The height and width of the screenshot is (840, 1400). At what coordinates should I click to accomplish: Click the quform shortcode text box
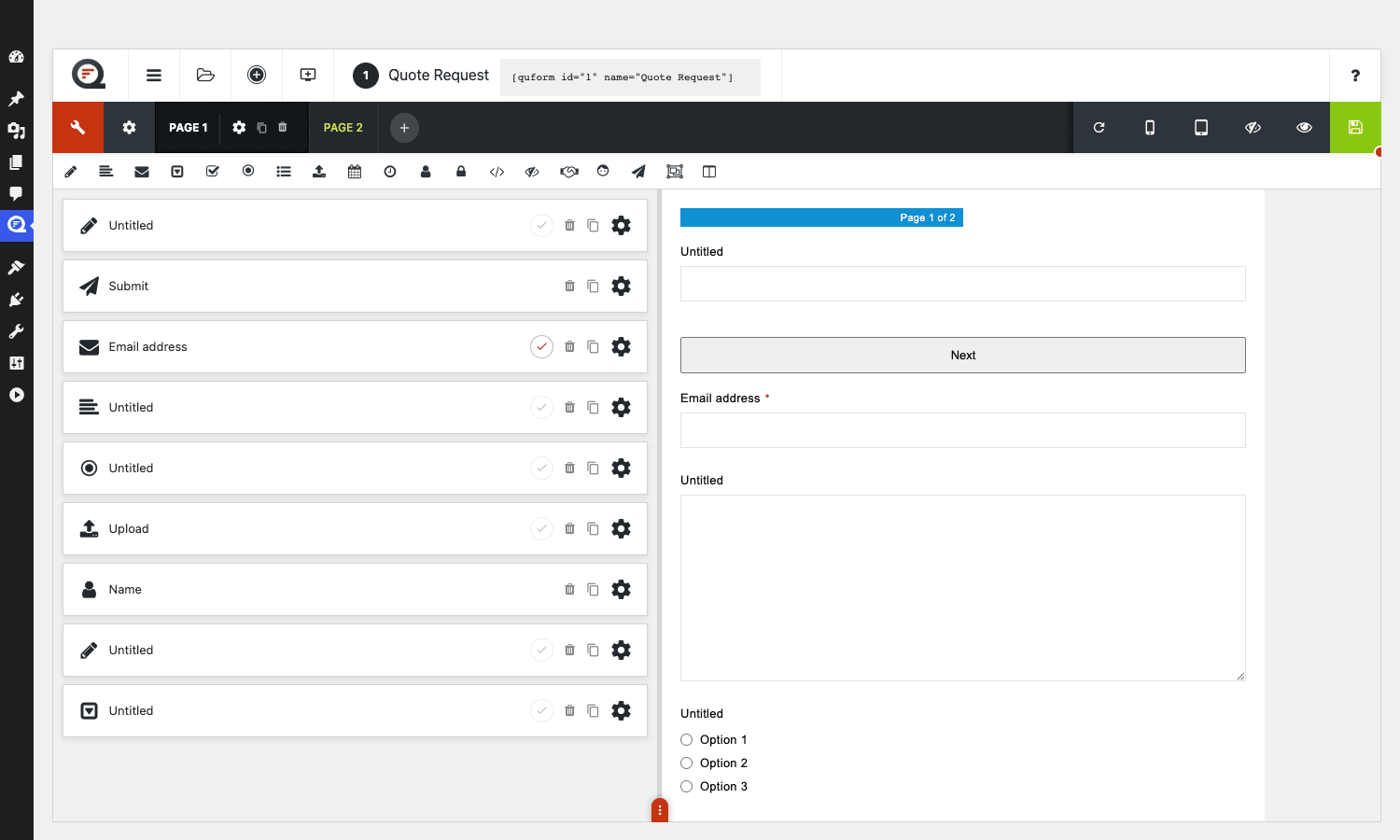[x=630, y=77]
